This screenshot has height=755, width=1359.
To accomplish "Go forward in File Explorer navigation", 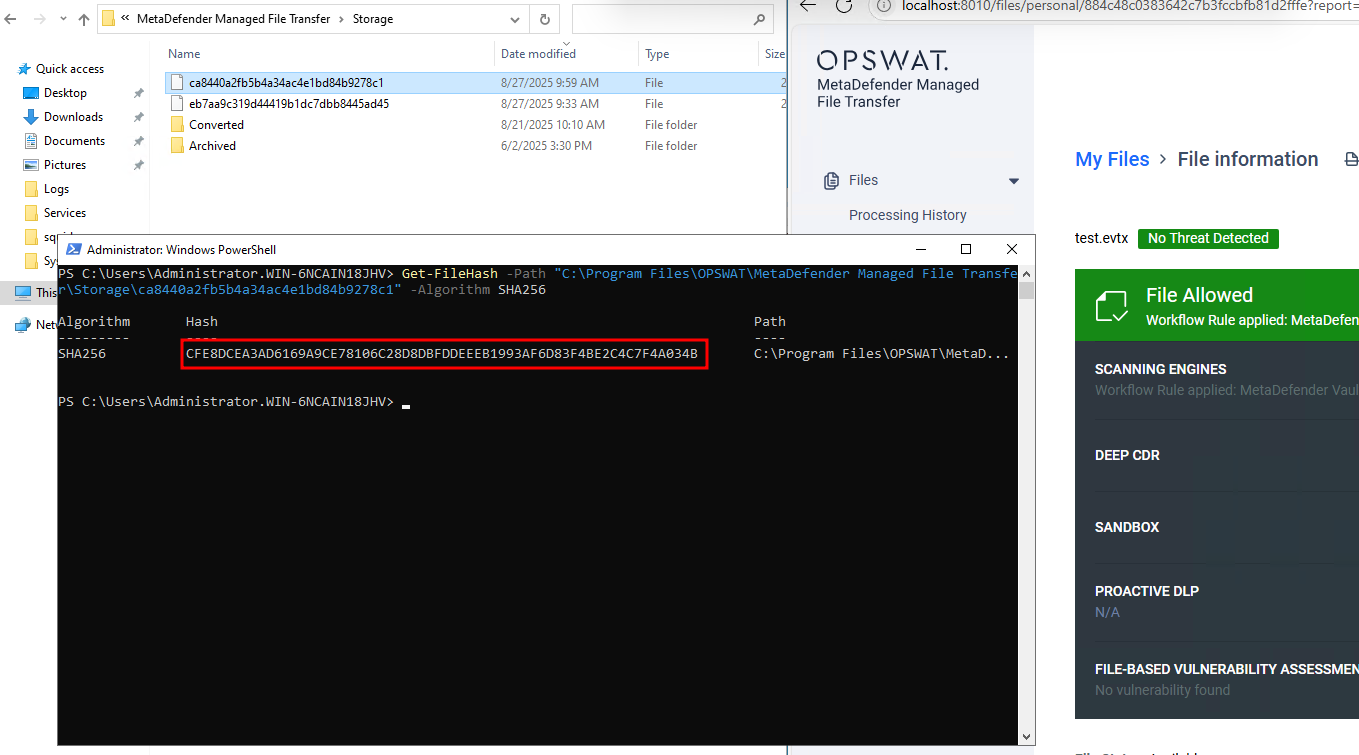I will [x=39, y=19].
